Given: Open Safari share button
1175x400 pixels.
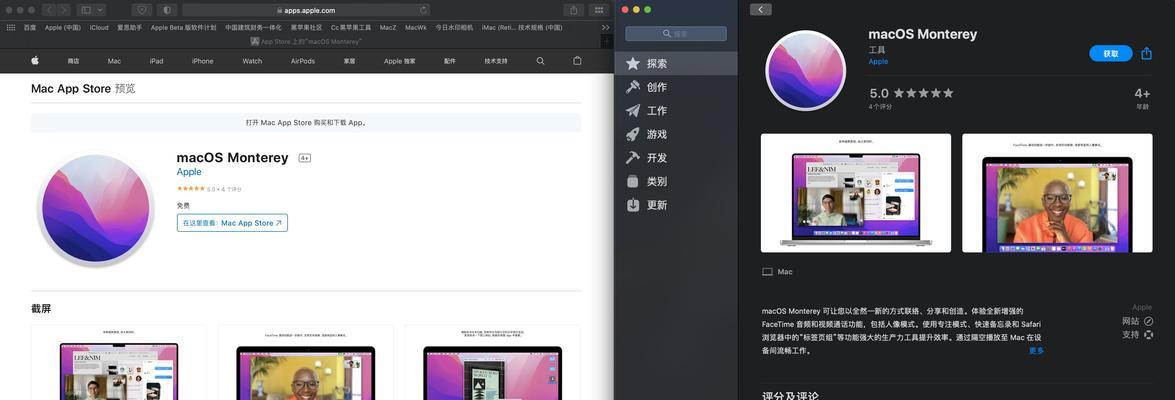Looking at the screenshot, I should point(573,10).
